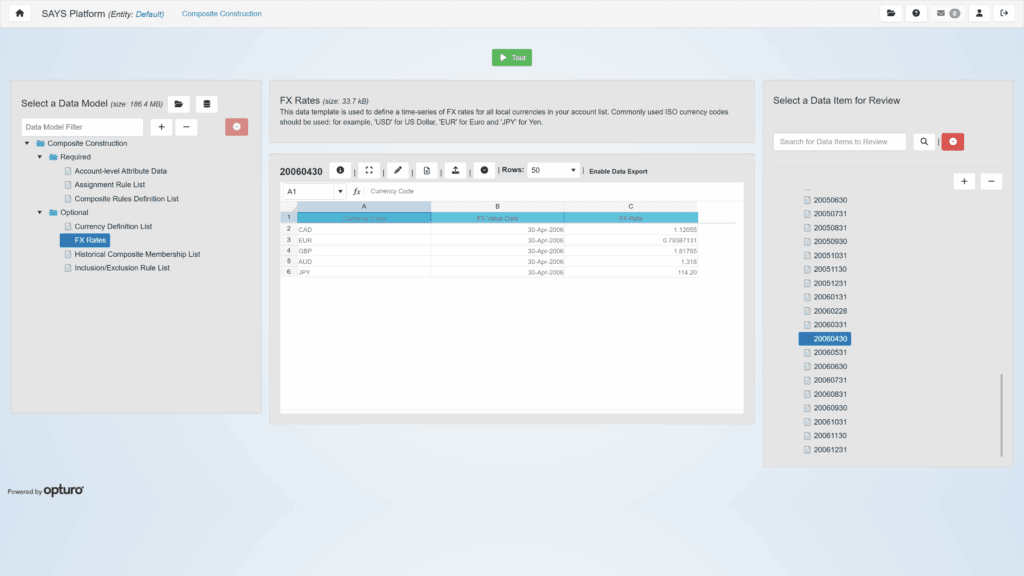This screenshot has width=1024, height=576.
Task: Start the green Tour button
Action: [x=512, y=58]
